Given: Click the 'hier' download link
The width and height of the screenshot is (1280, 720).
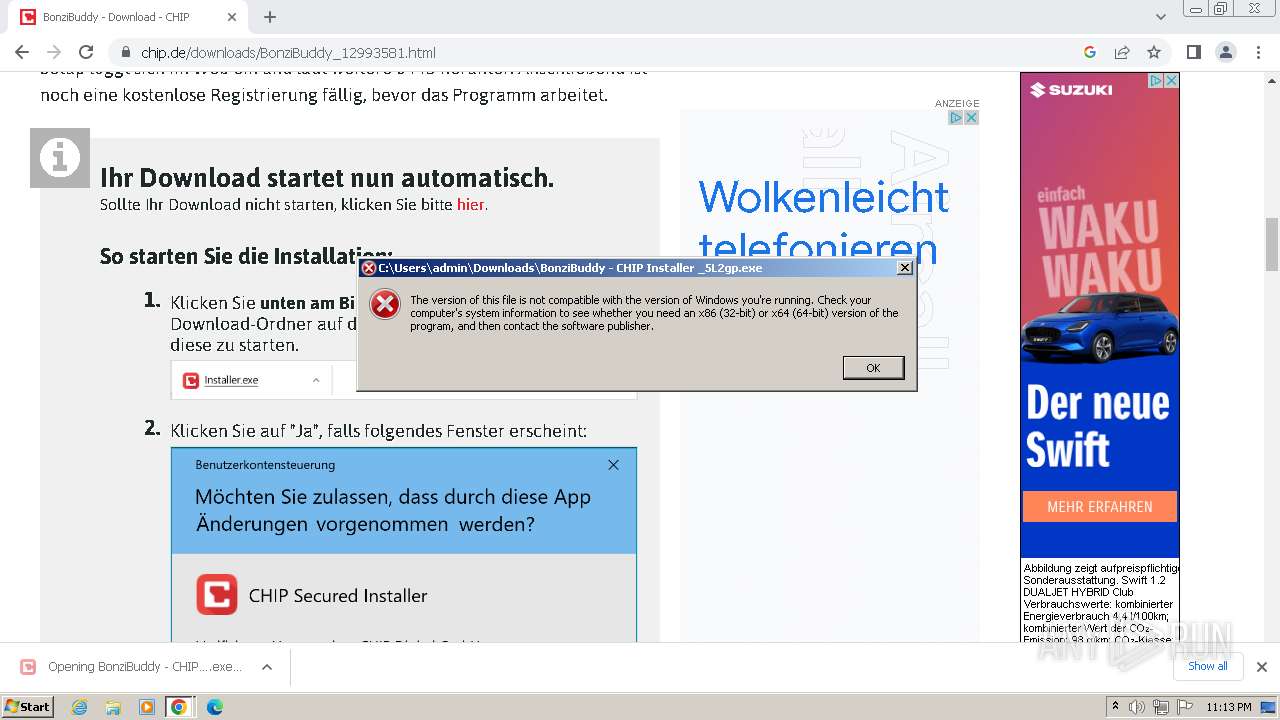Looking at the screenshot, I should [470, 204].
